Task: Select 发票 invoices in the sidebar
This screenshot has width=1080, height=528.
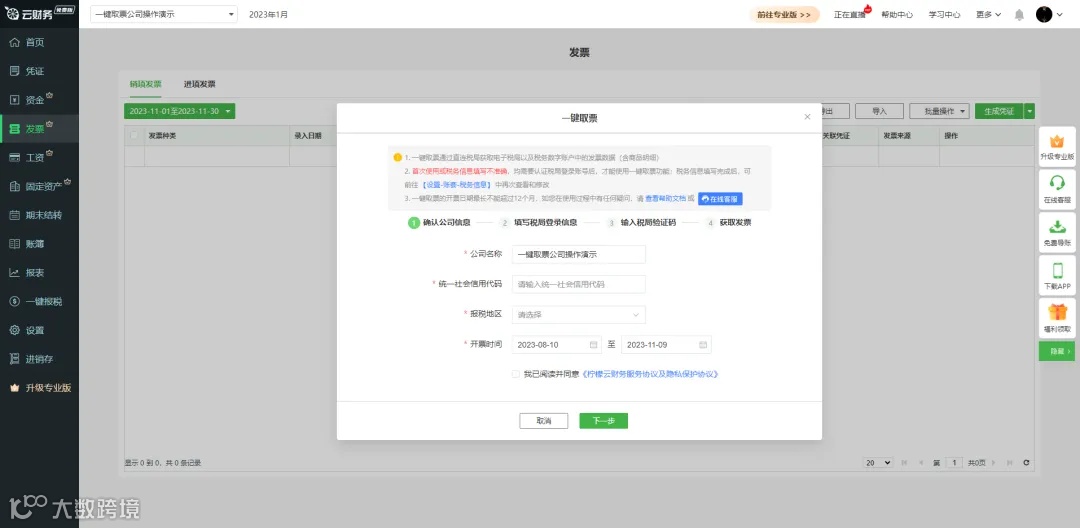Action: [x=39, y=129]
